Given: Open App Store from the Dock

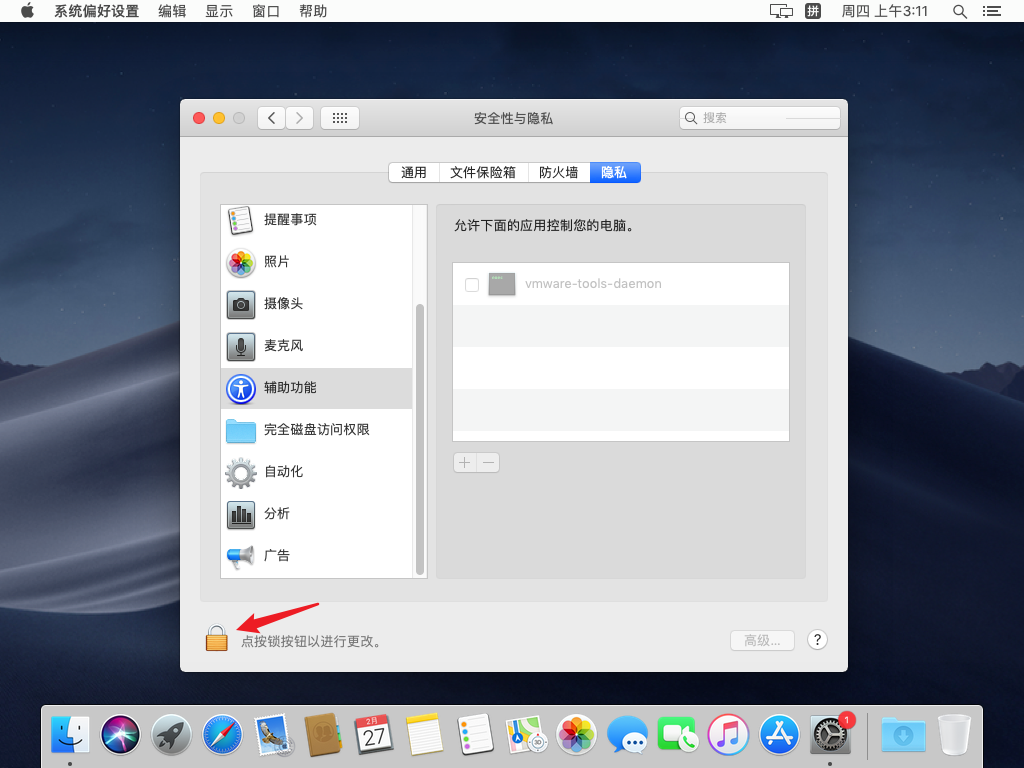Looking at the screenshot, I should tap(779, 735).
